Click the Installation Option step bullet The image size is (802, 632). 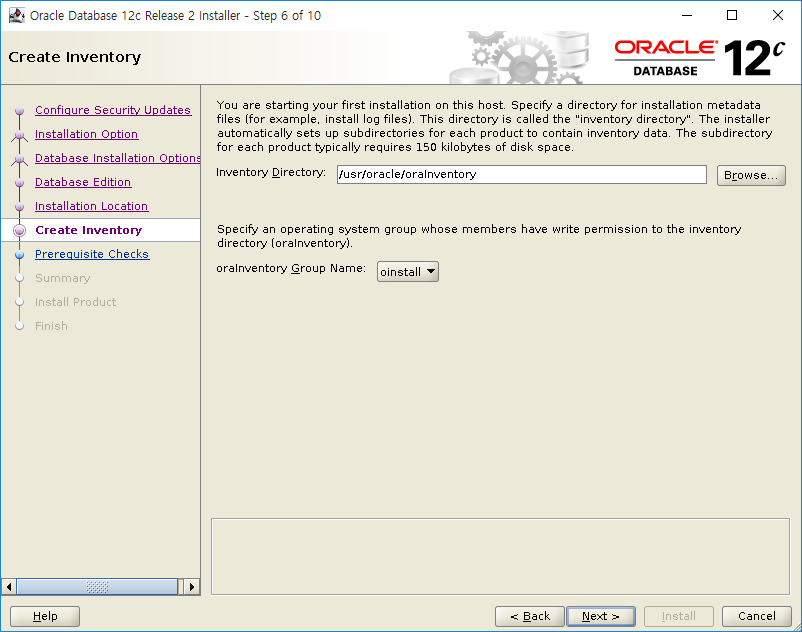point(19,135)
